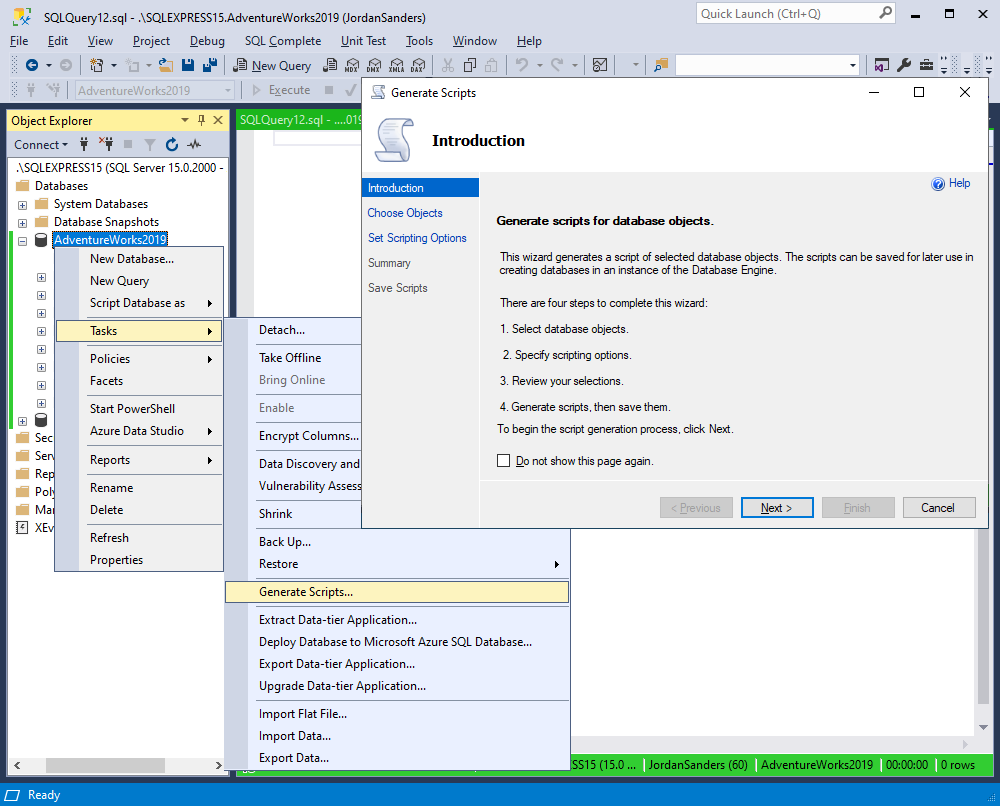The image size is (1000, 806).
Task: Expand the Database Snapshots node
Action: pyautogui.click(x=22, y=223)
